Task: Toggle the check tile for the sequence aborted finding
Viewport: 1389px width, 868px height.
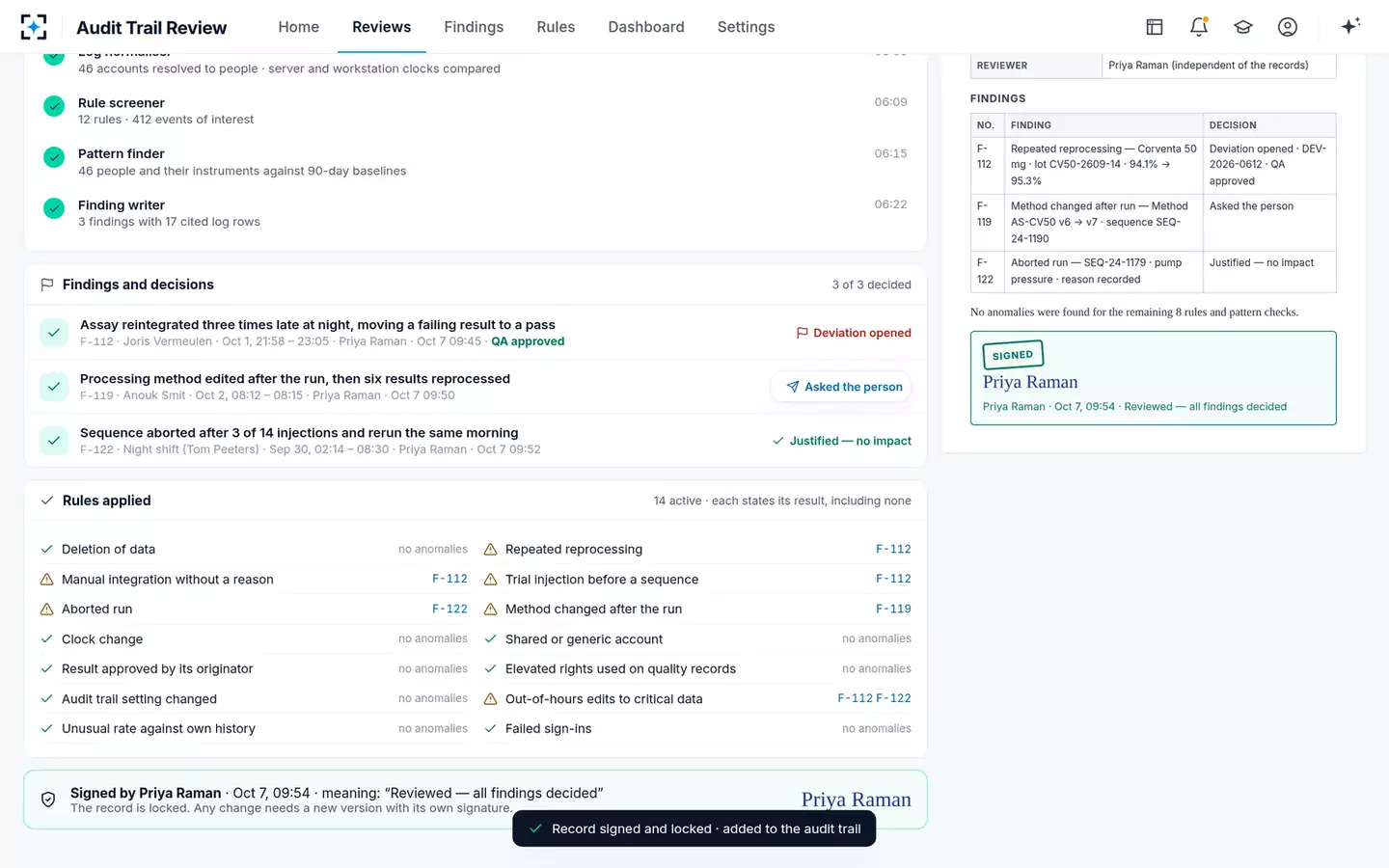Action: (54, 441)
